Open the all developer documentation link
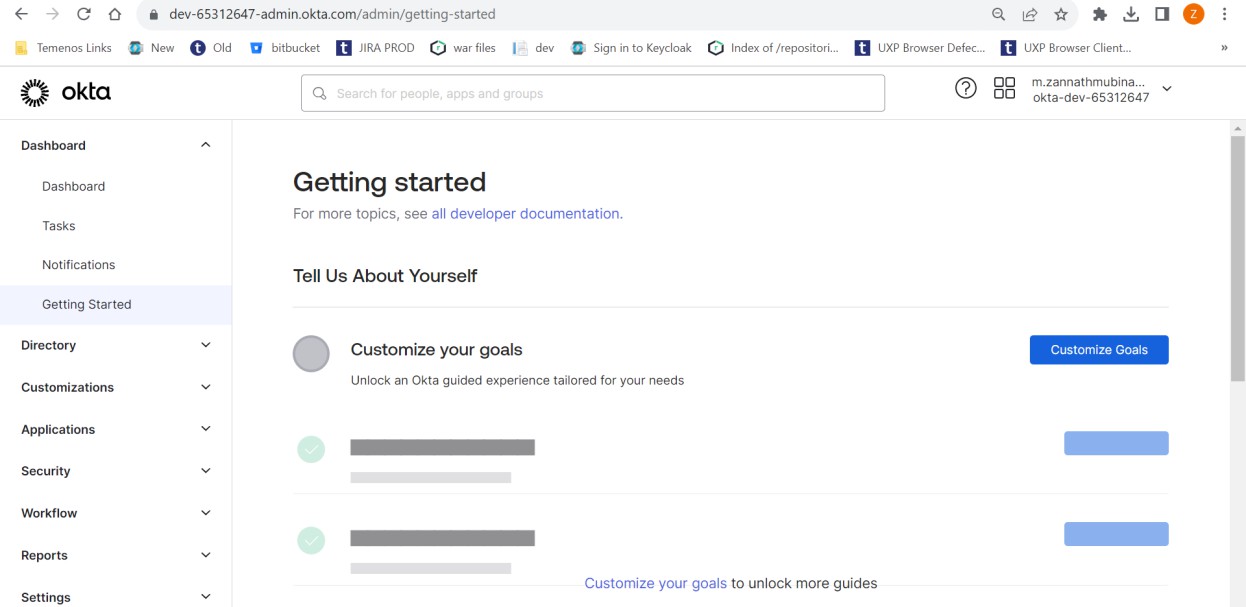The image size is (1246, 607). coord(525,214)
